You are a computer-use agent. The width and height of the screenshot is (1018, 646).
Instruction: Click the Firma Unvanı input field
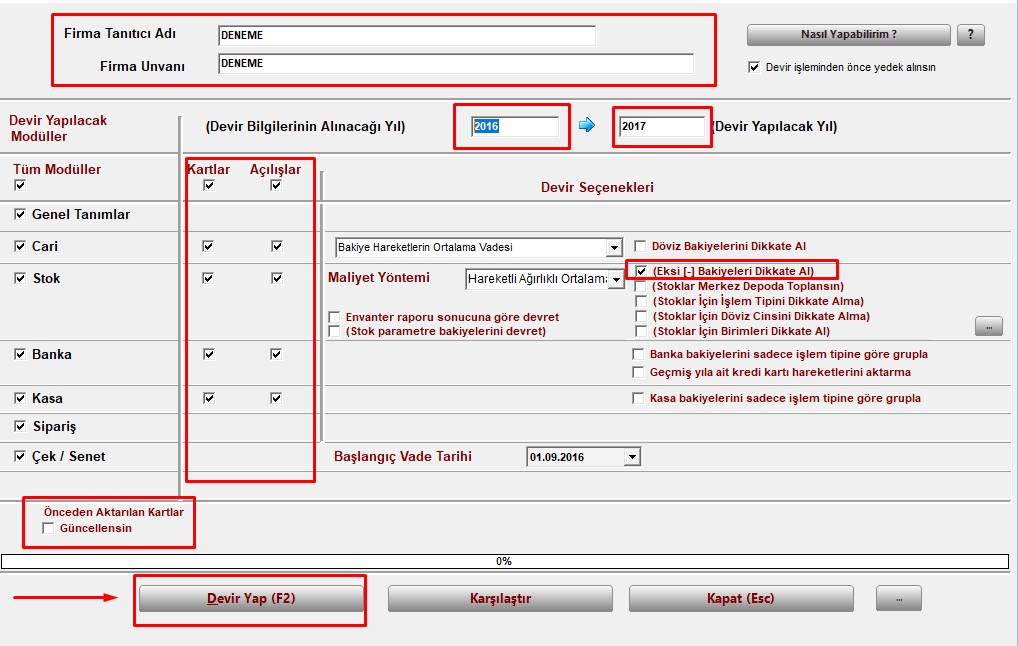456,64
